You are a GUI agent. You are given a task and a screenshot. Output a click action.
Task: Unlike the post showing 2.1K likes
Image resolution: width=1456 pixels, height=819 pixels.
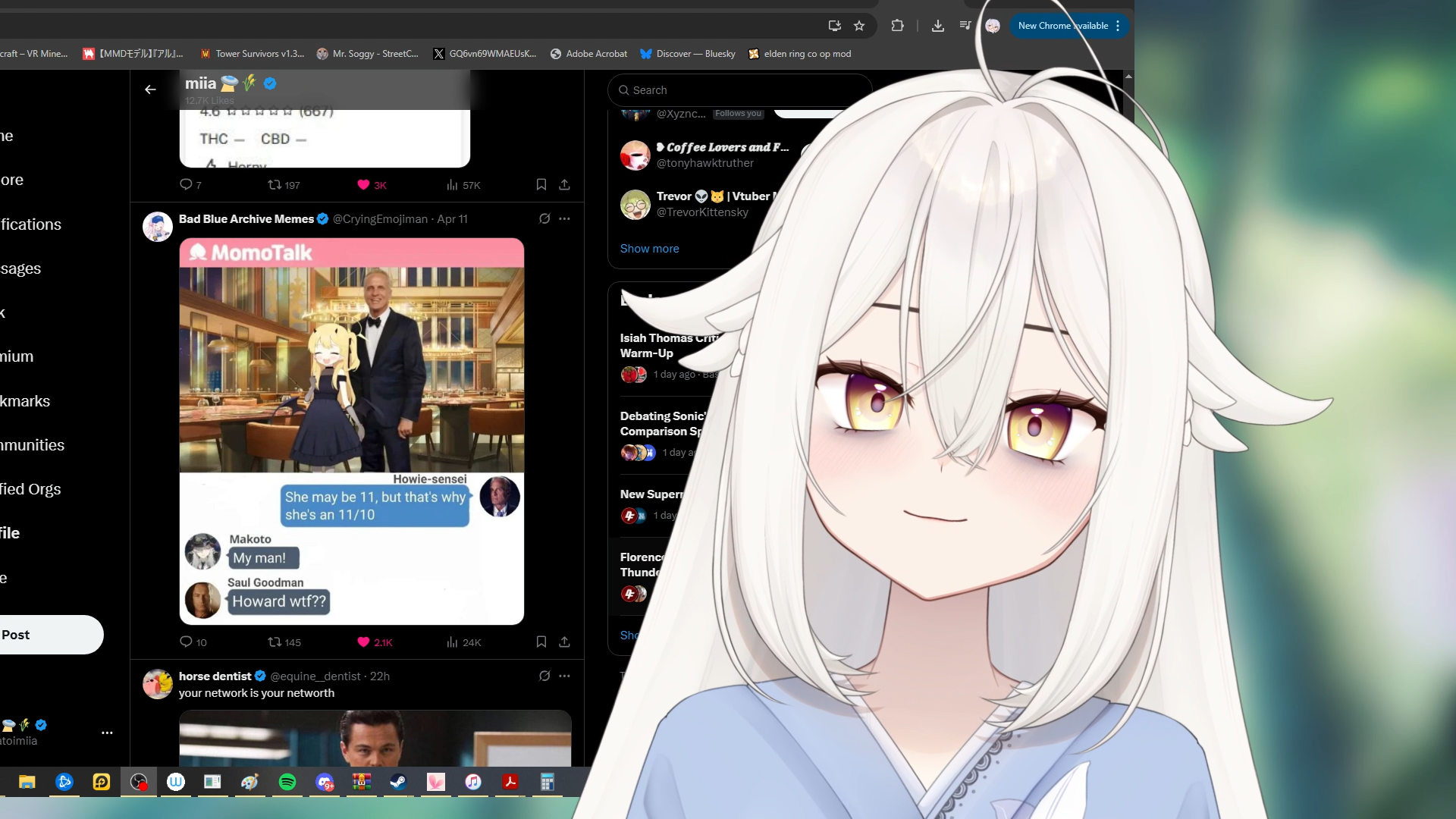[x=375, y=642]
